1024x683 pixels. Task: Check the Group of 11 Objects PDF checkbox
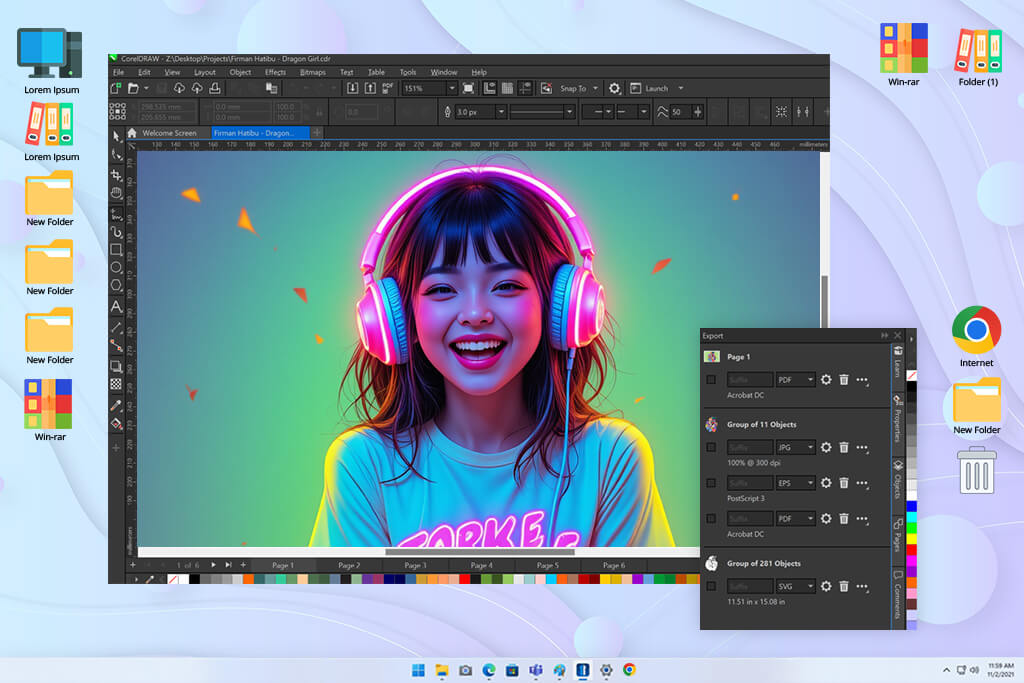tap(711, 518)
